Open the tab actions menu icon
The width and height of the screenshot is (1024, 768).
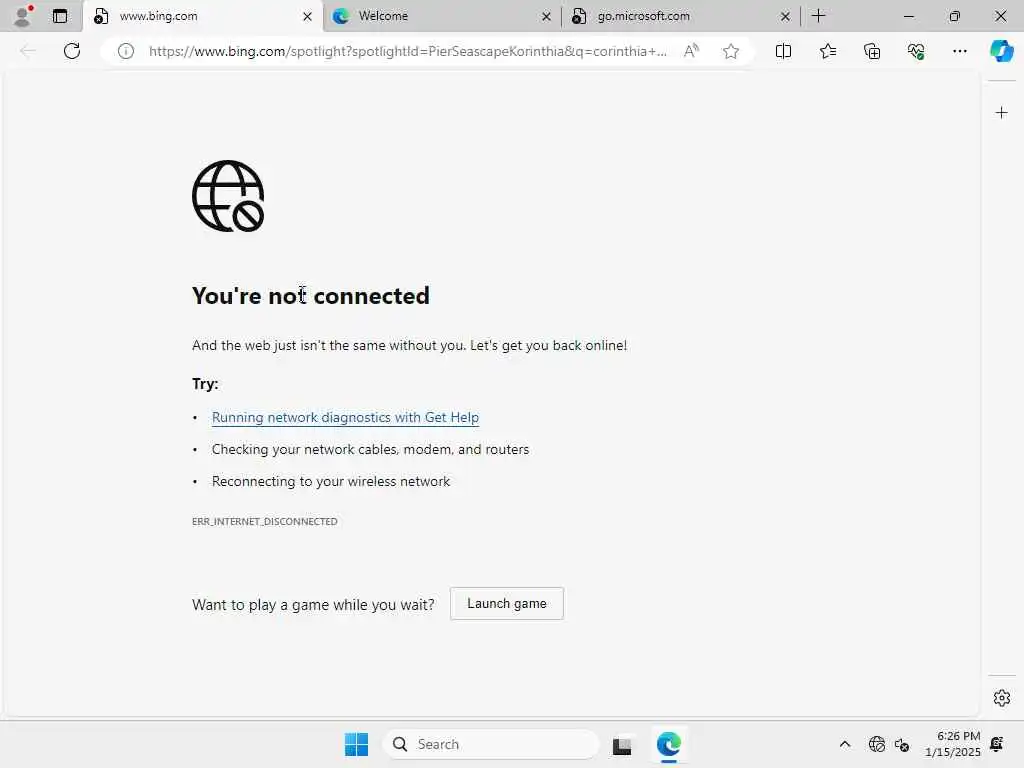59,16
